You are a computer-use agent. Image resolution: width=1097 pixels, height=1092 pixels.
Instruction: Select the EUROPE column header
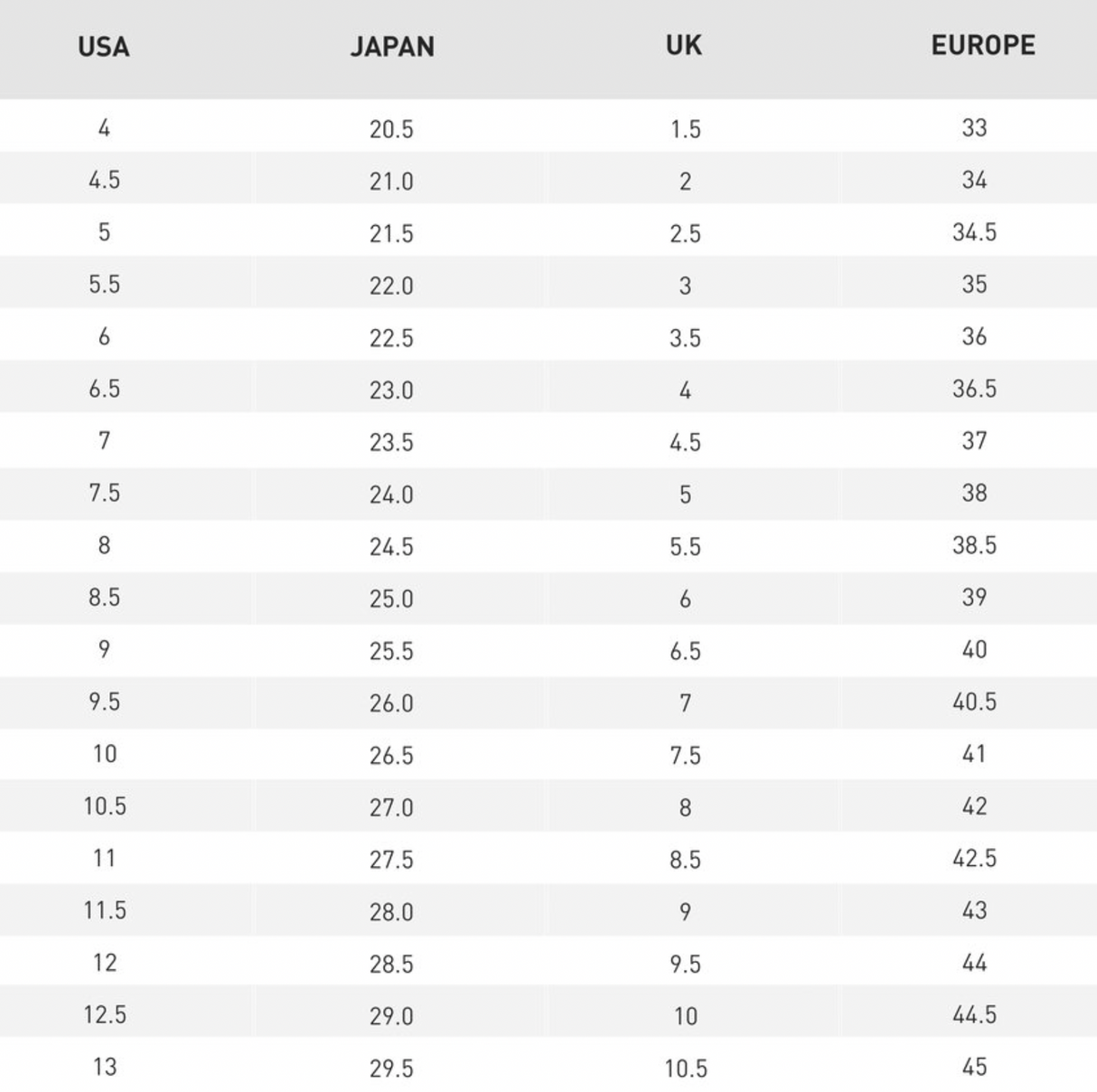point(983,45)
